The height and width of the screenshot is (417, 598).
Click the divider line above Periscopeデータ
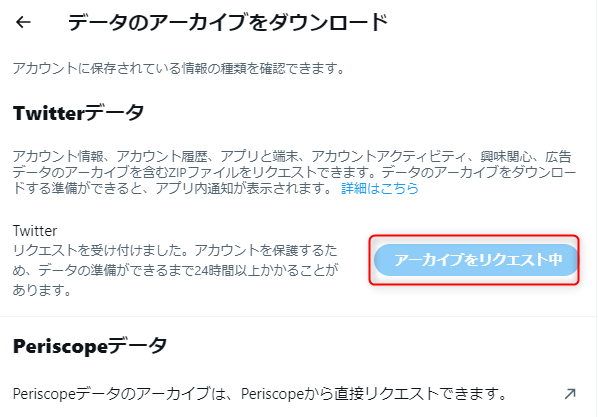(297, 316)
